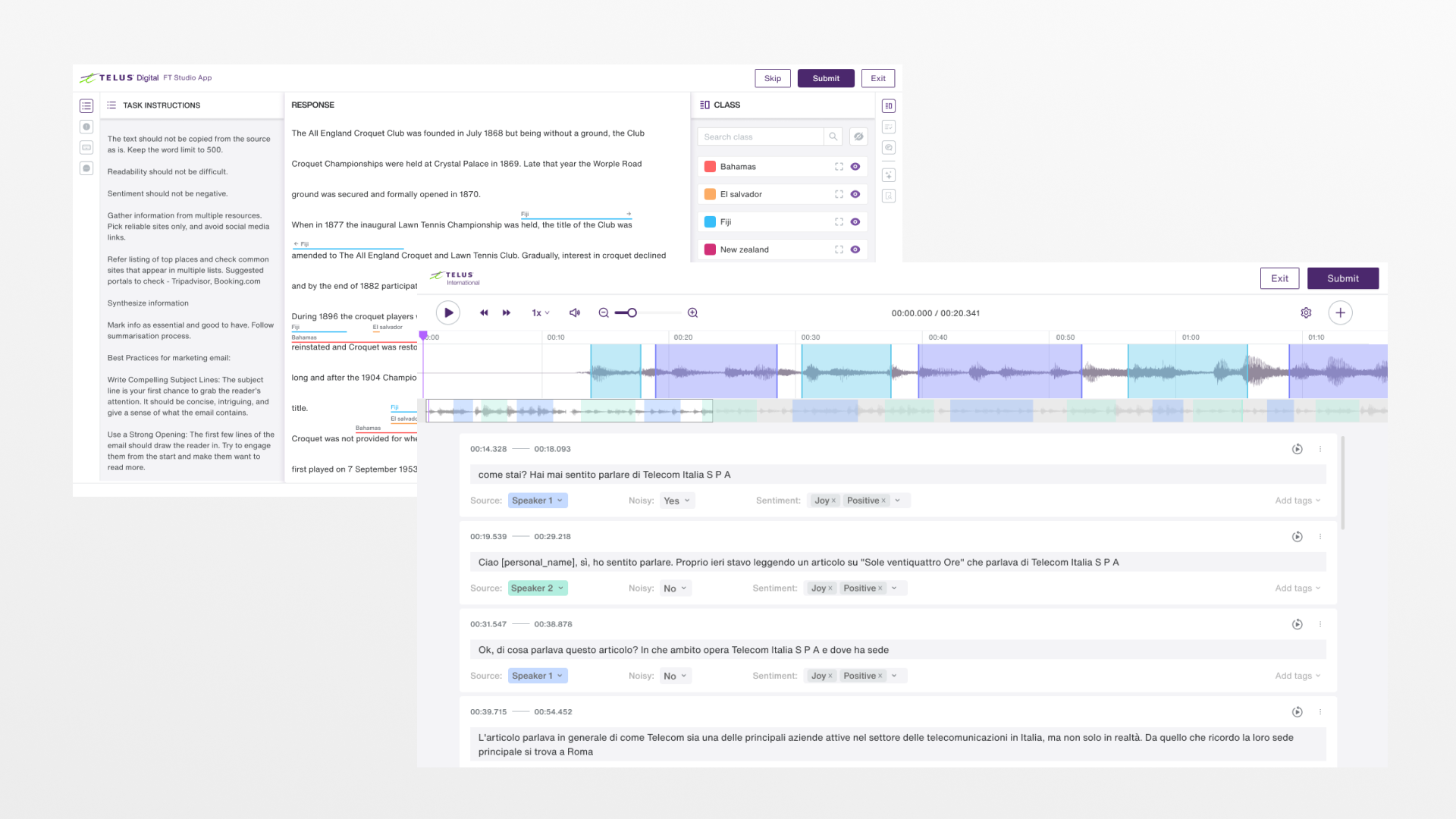Select Bahamas class row

(x=783, y=167)
